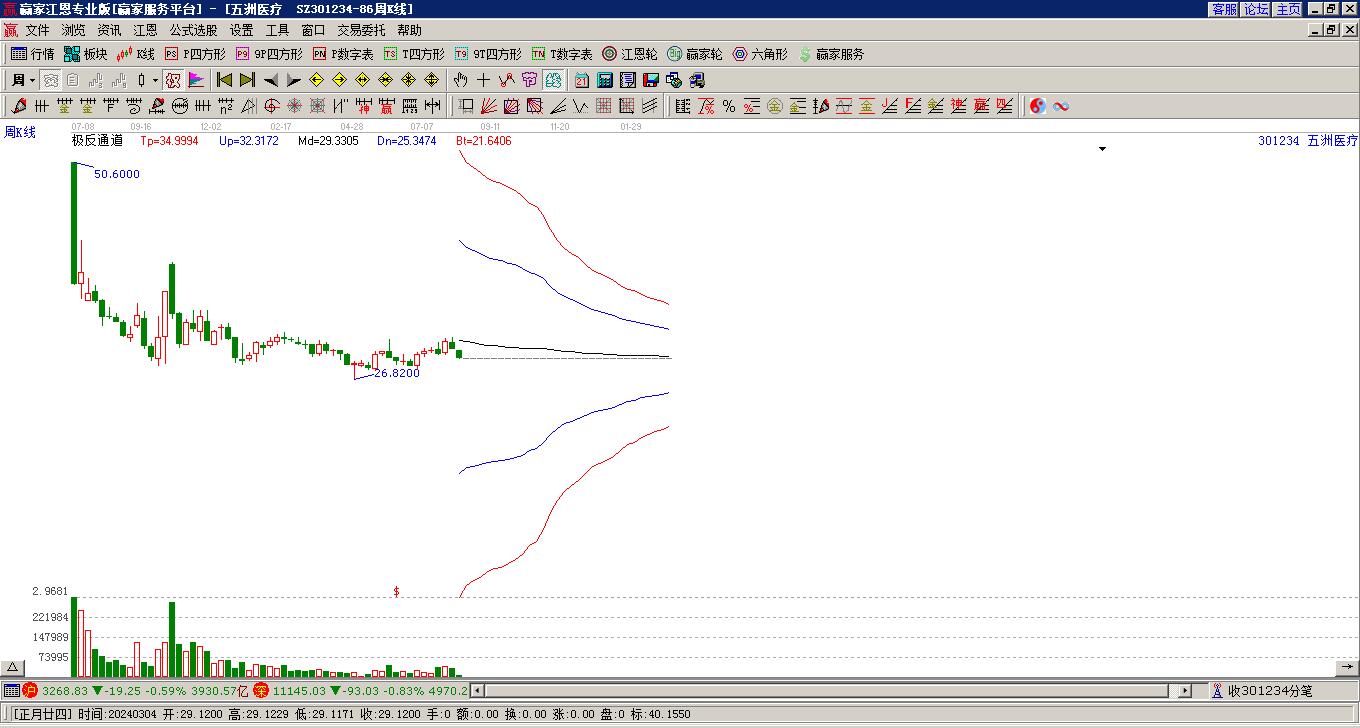Image resolution: width=1360 pixels, height=728 pixels.
Task: Open the 帮助 menu
Action: coord(409,30)
